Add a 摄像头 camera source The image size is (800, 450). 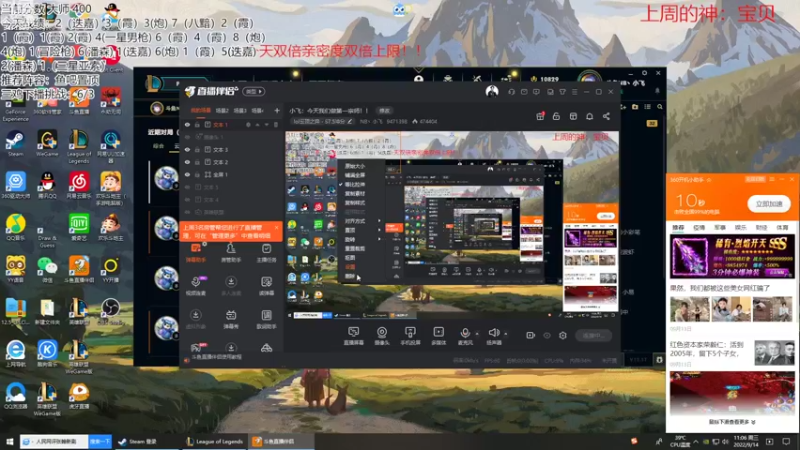382,336
